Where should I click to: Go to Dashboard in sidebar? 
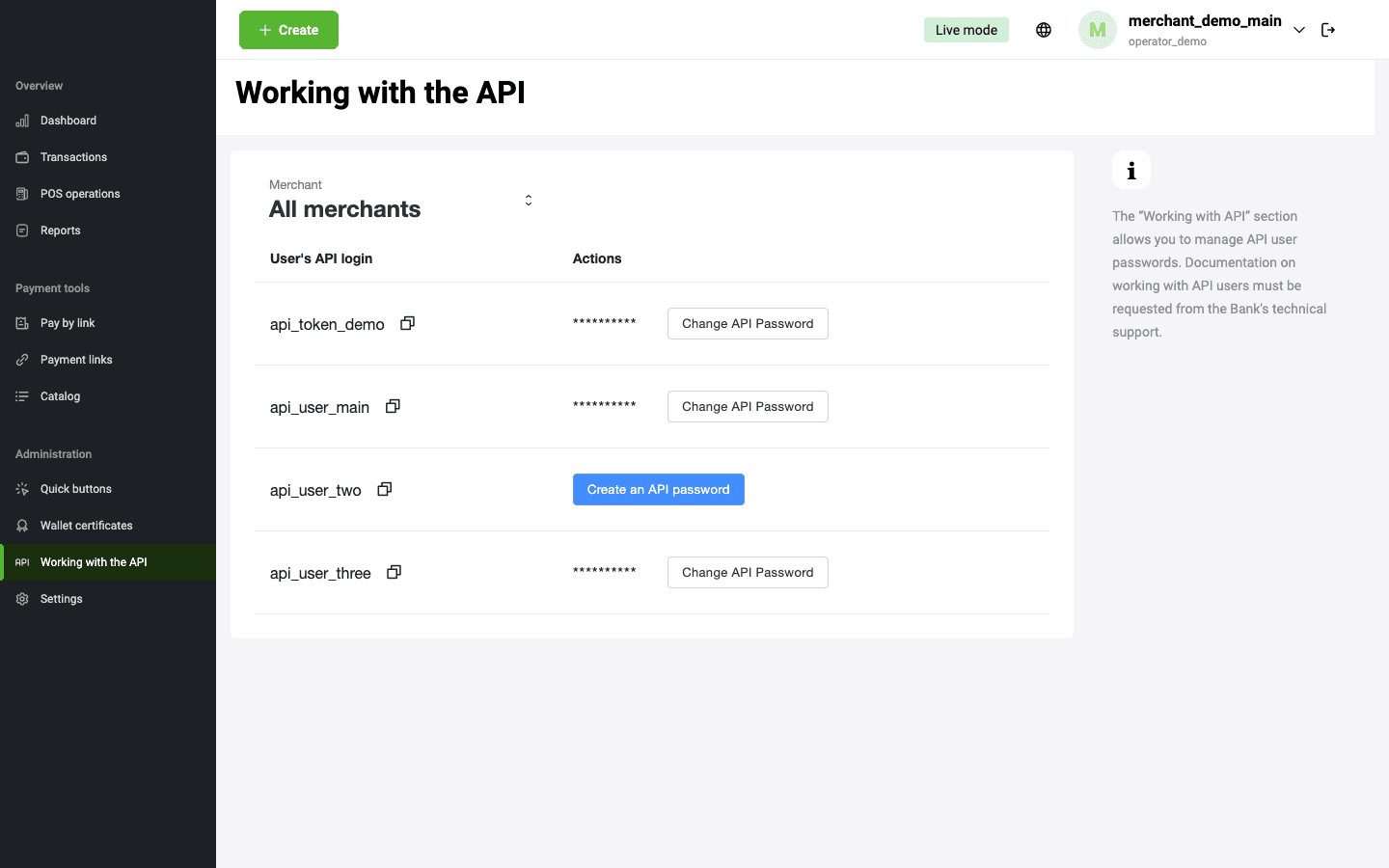68,121
